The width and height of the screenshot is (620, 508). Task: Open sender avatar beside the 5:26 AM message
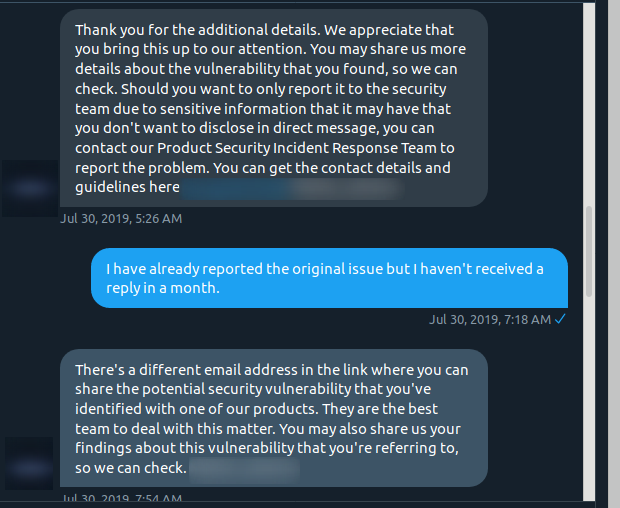[30, 188]
